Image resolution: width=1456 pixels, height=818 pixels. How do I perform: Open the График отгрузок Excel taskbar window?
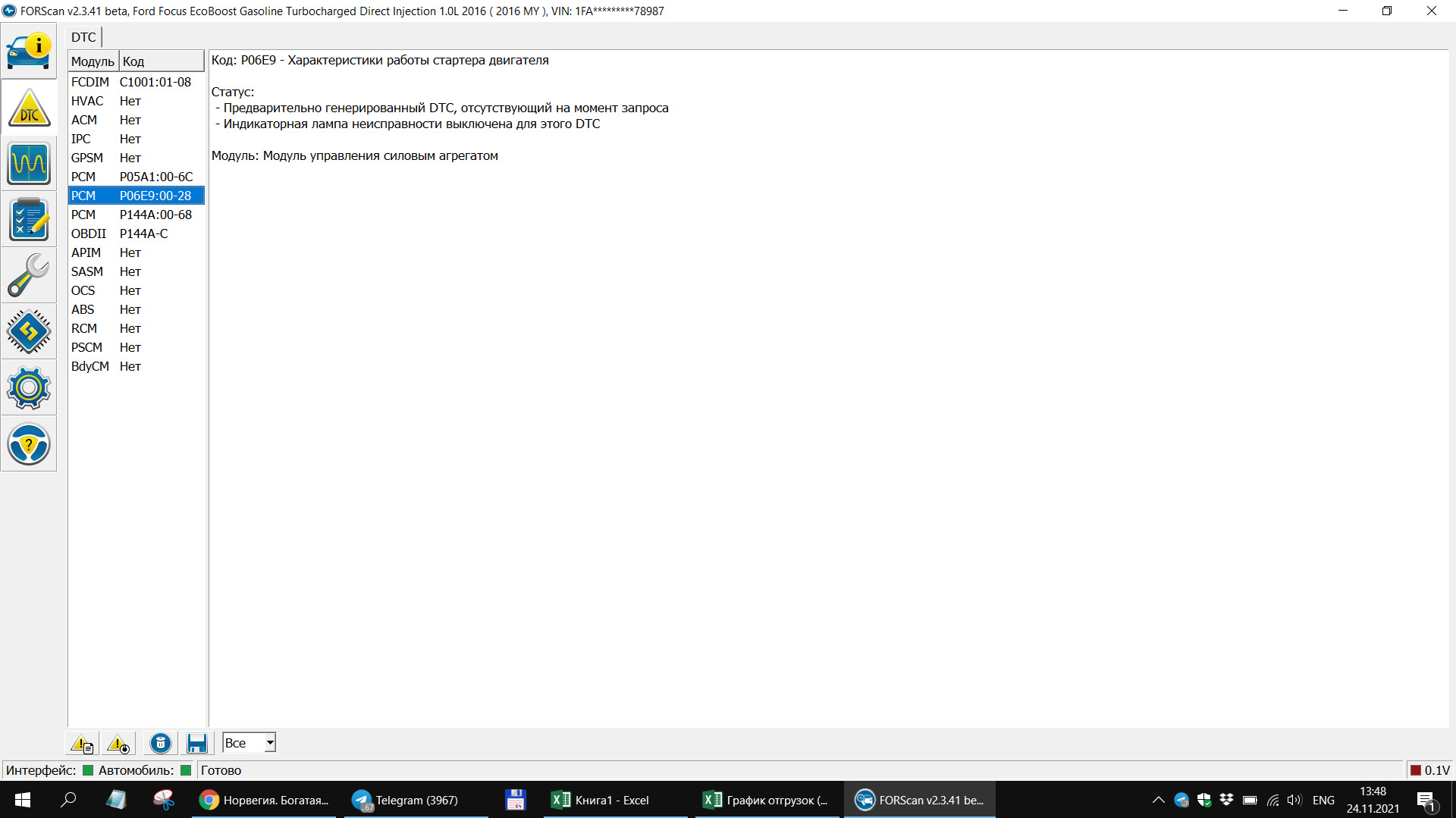pos(766,800)
